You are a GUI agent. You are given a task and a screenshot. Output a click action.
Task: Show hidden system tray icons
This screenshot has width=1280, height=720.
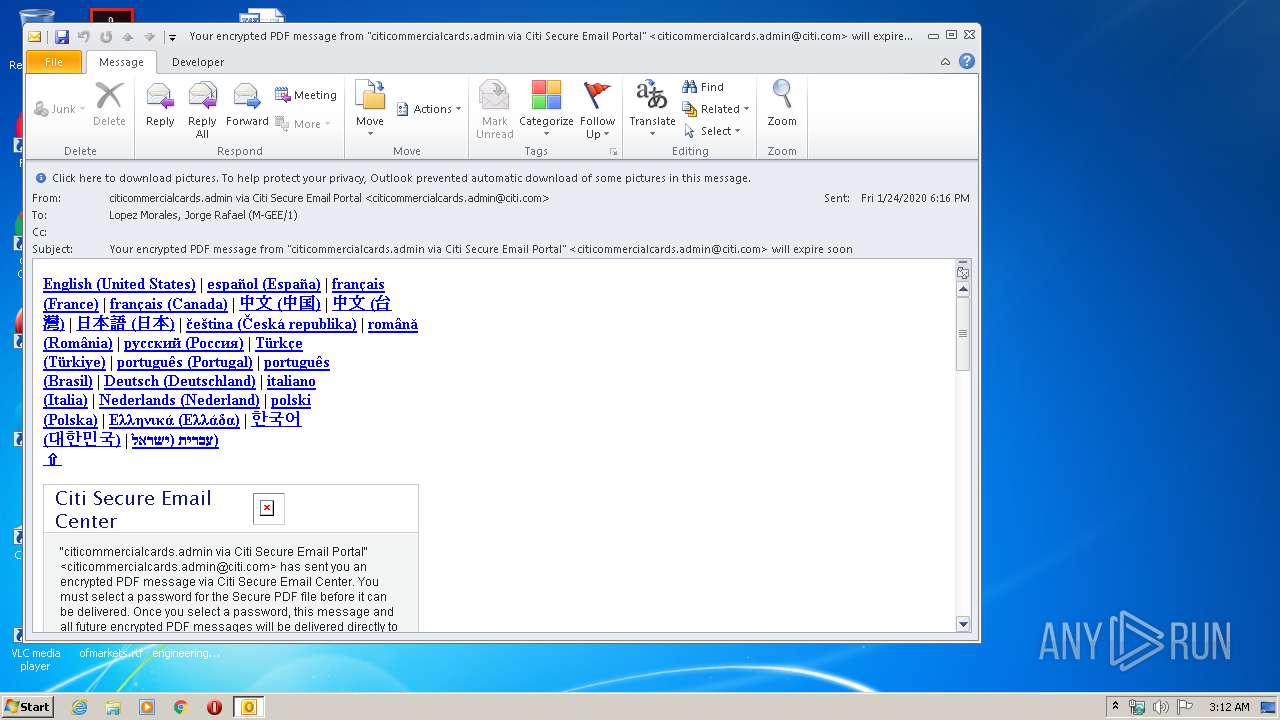click(x=1115, y=707)
